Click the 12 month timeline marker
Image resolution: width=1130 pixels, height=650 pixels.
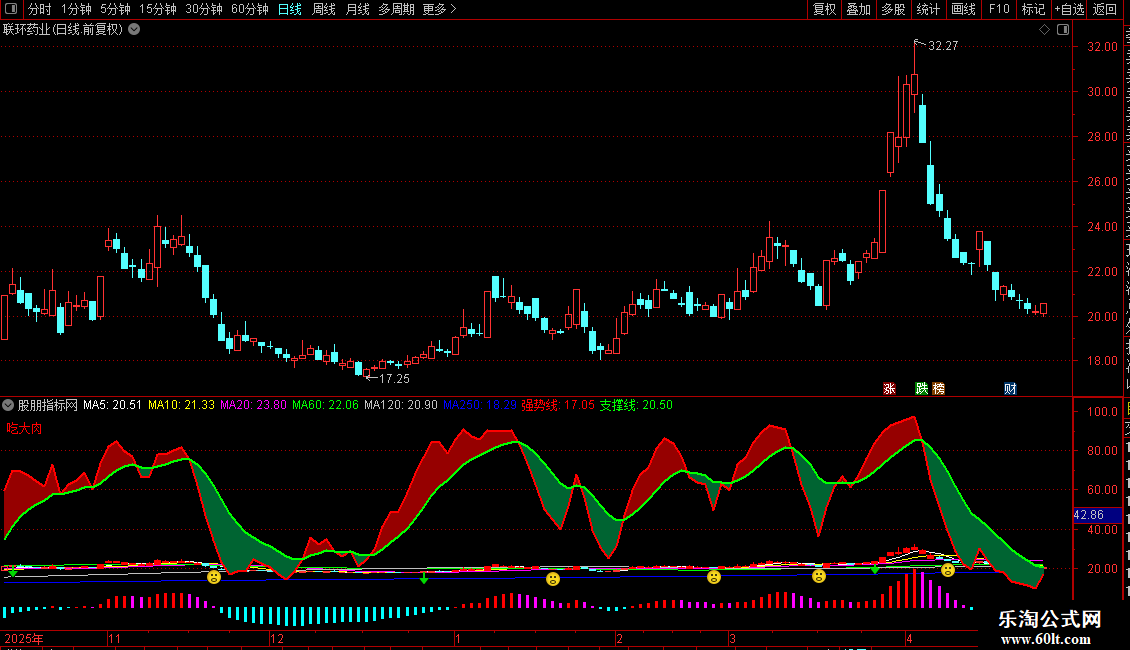click(x=277, y=638)
